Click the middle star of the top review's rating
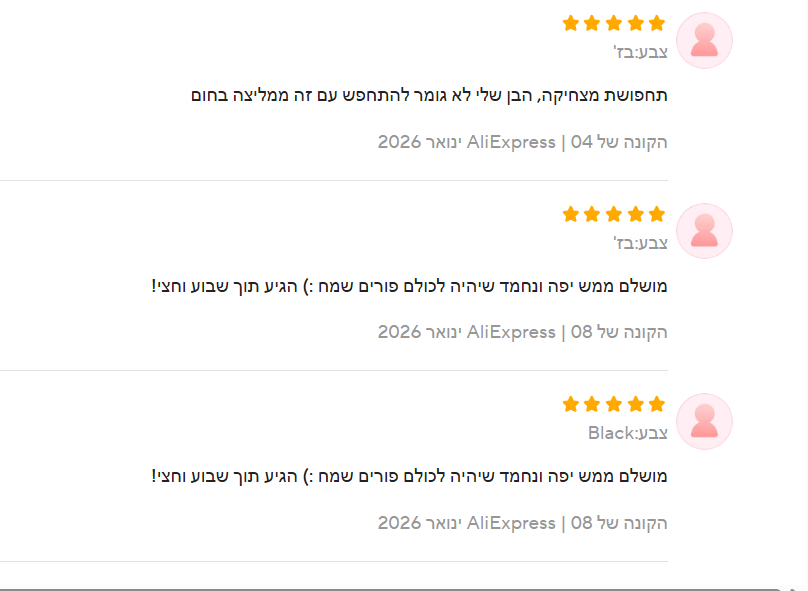This screenshot has height=591, width=808. (614, 23)
